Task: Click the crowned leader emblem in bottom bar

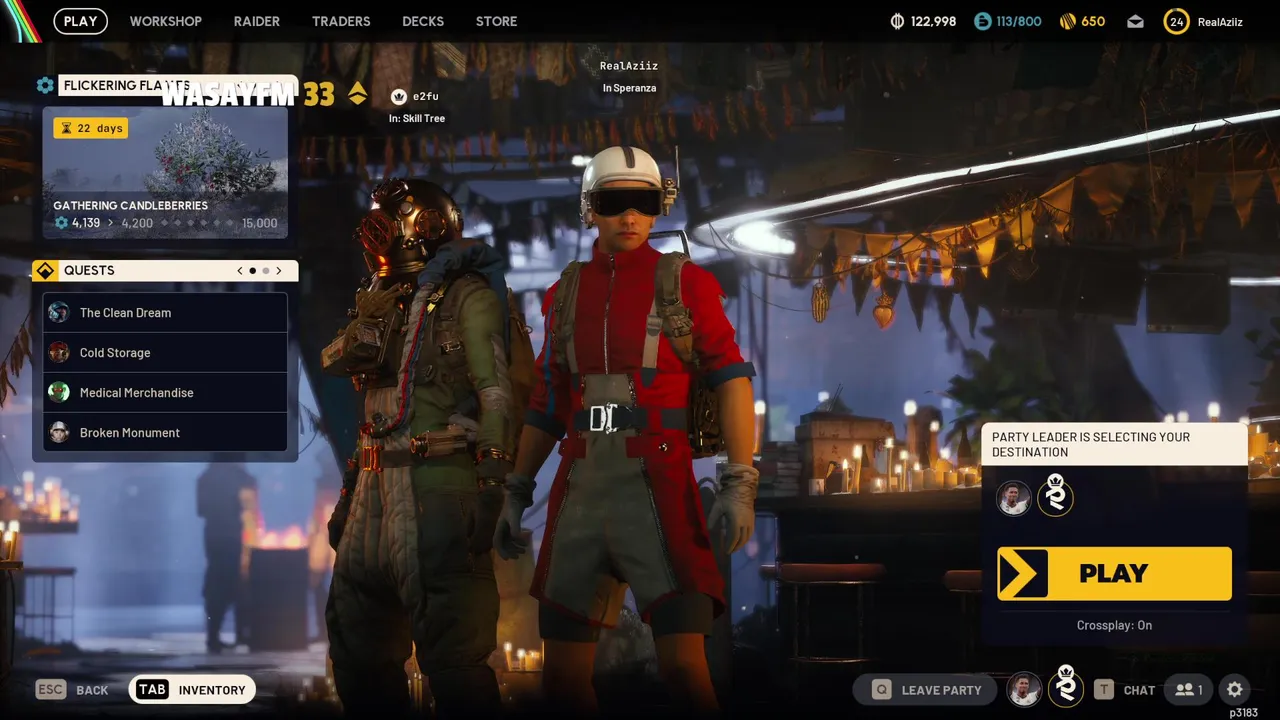Action: click(1066, 688)
